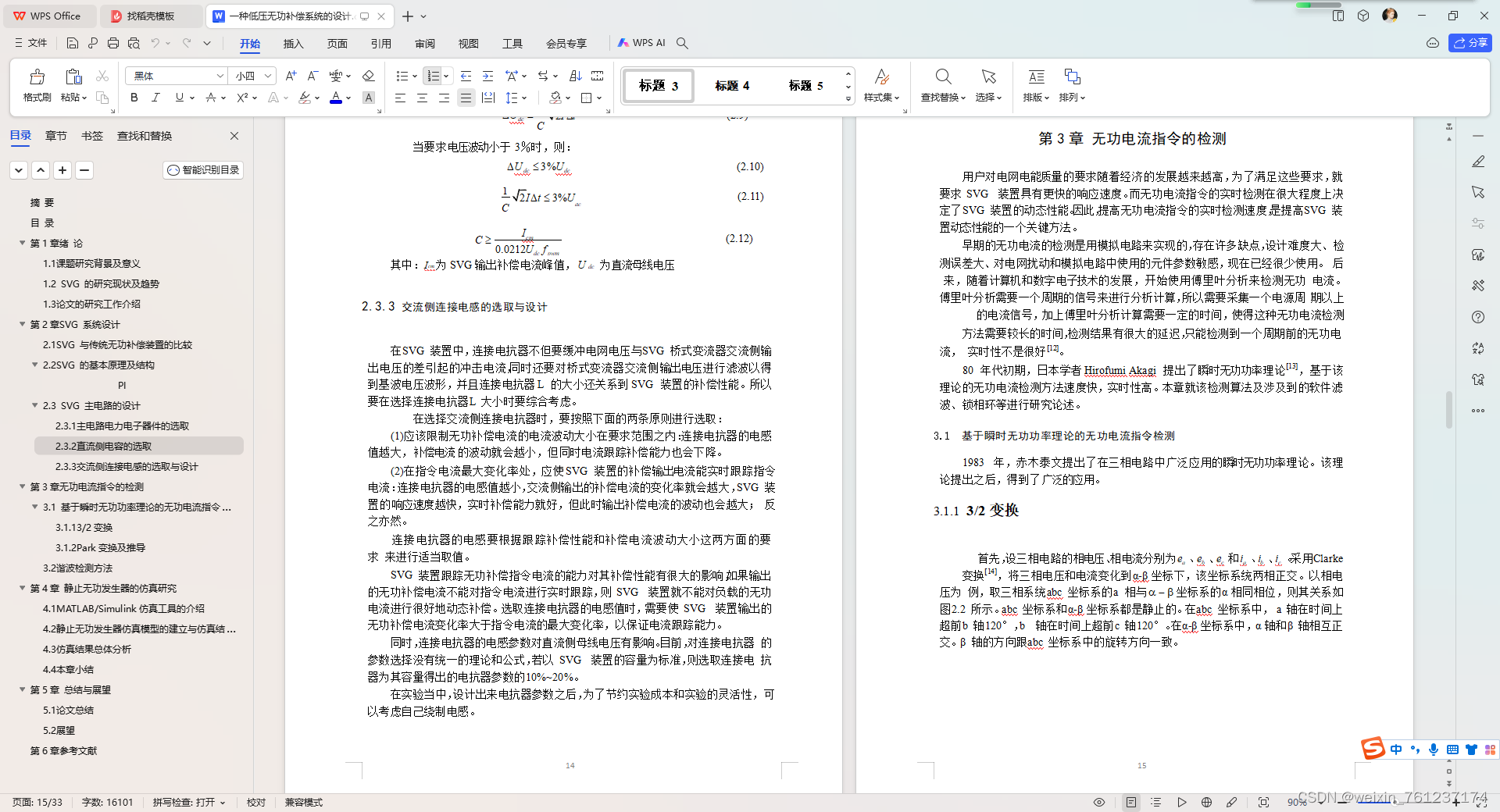Click the text highlight color button

[305, 98]
